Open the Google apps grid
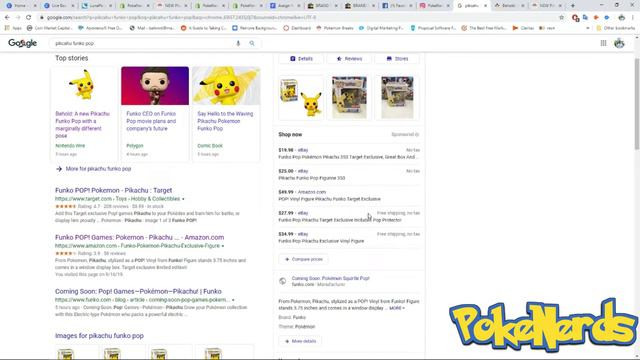The width and height of the screenshot is (640, 360). 603,43
